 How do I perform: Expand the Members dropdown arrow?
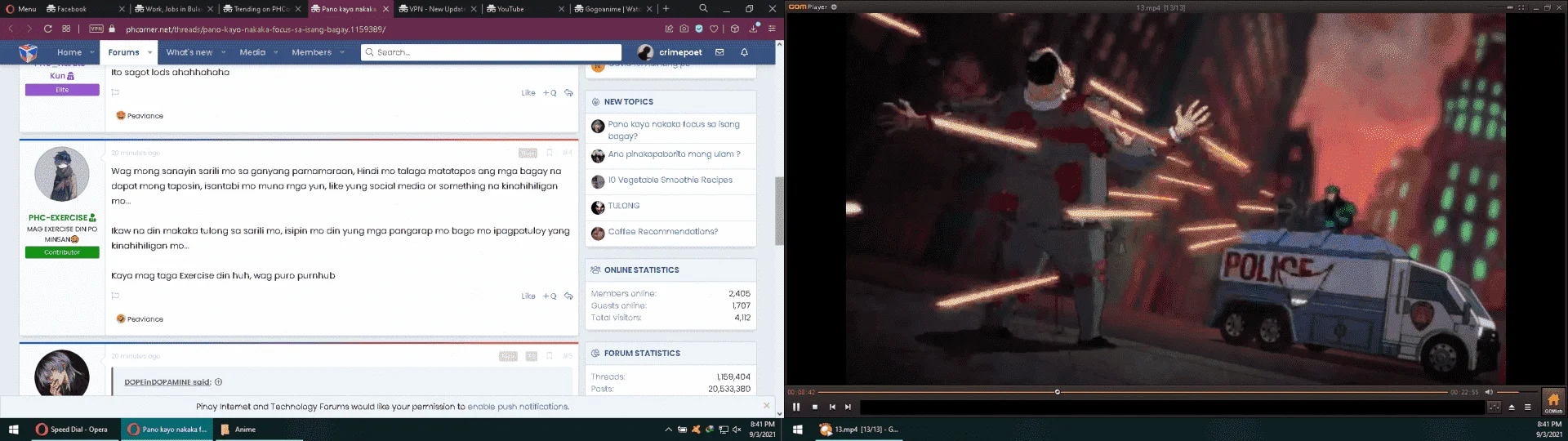pos(341,52)
